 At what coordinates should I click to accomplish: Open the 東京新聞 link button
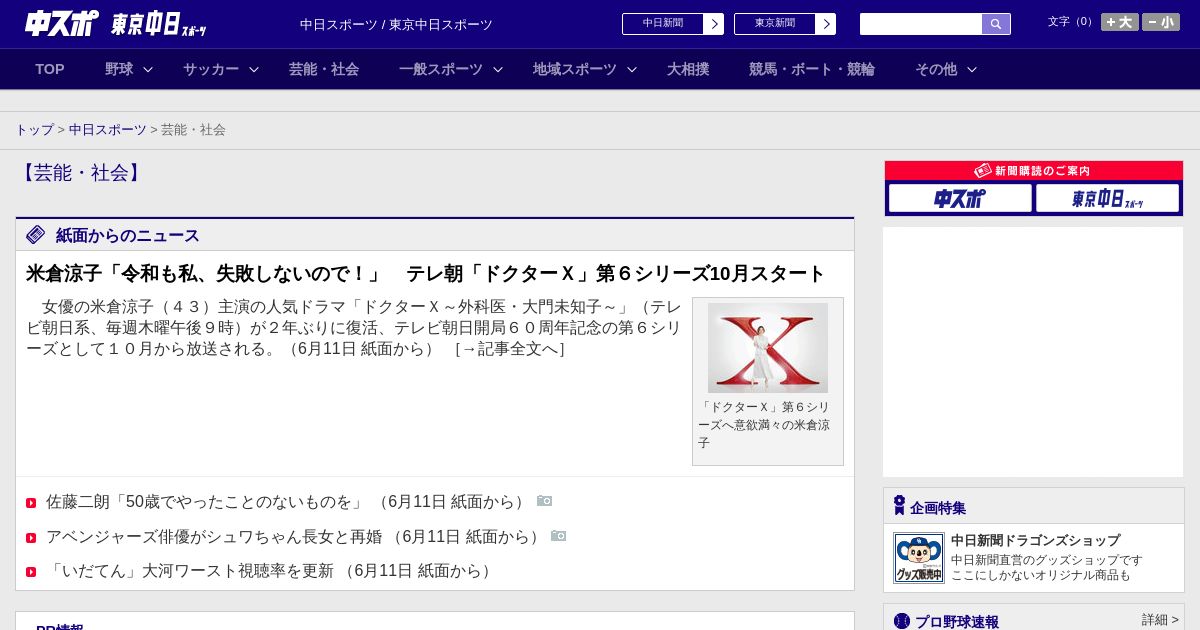click(x=775, y=24)
